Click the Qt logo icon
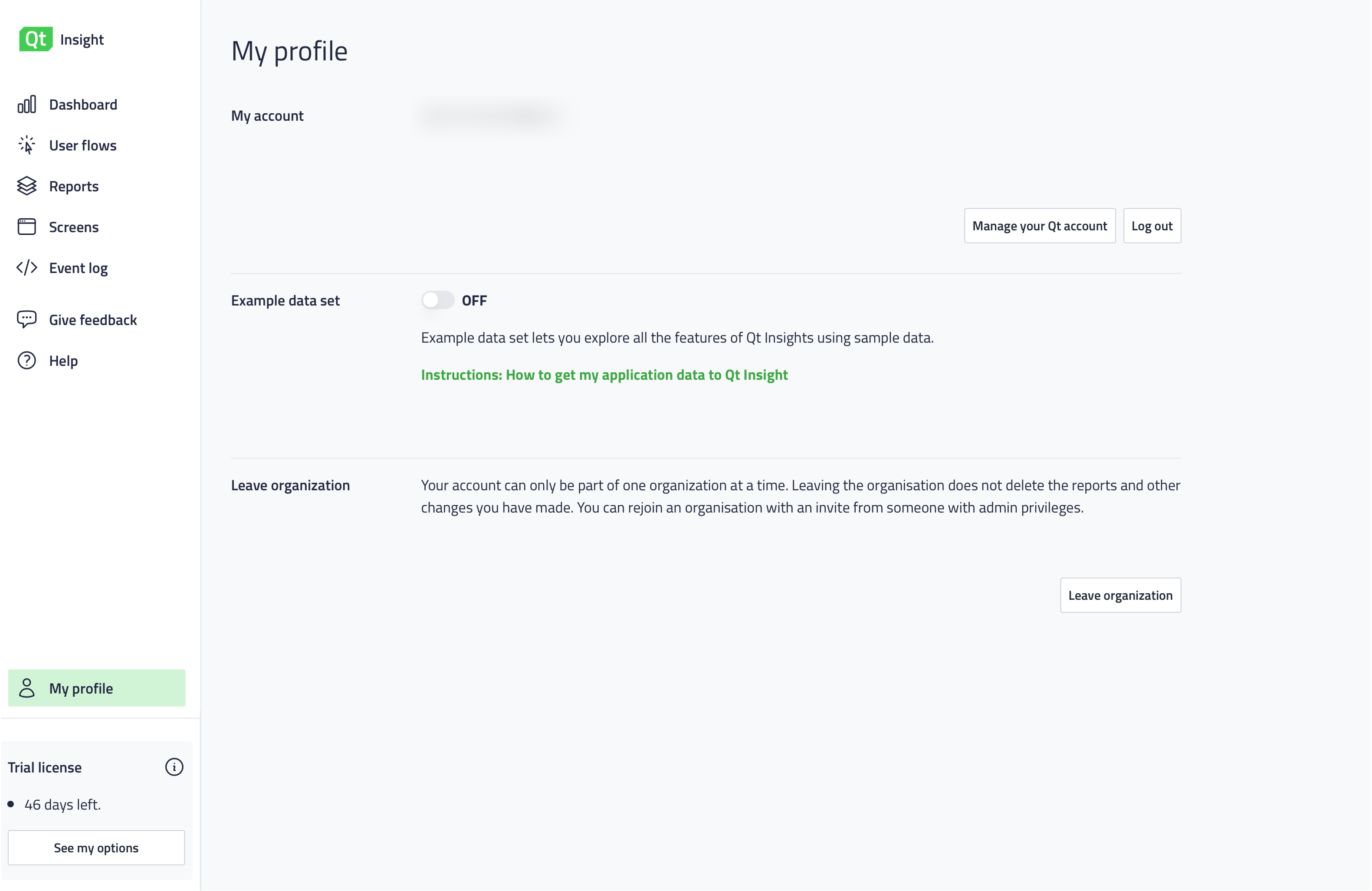This screenshot has height=891, width=1372. [36, 39]
